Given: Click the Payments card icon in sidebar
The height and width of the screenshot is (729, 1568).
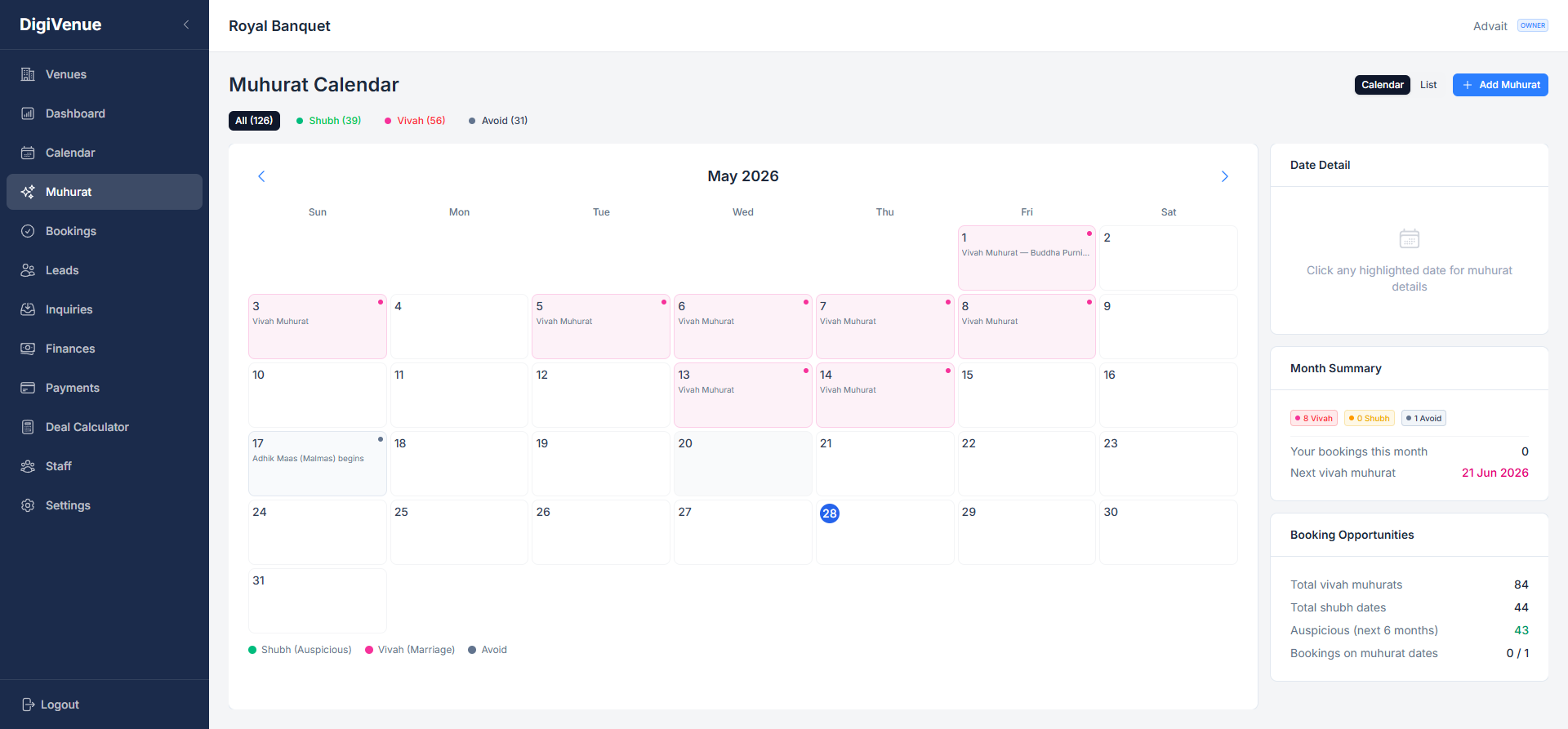Looking at the screenshot, I should pos(28,388).
